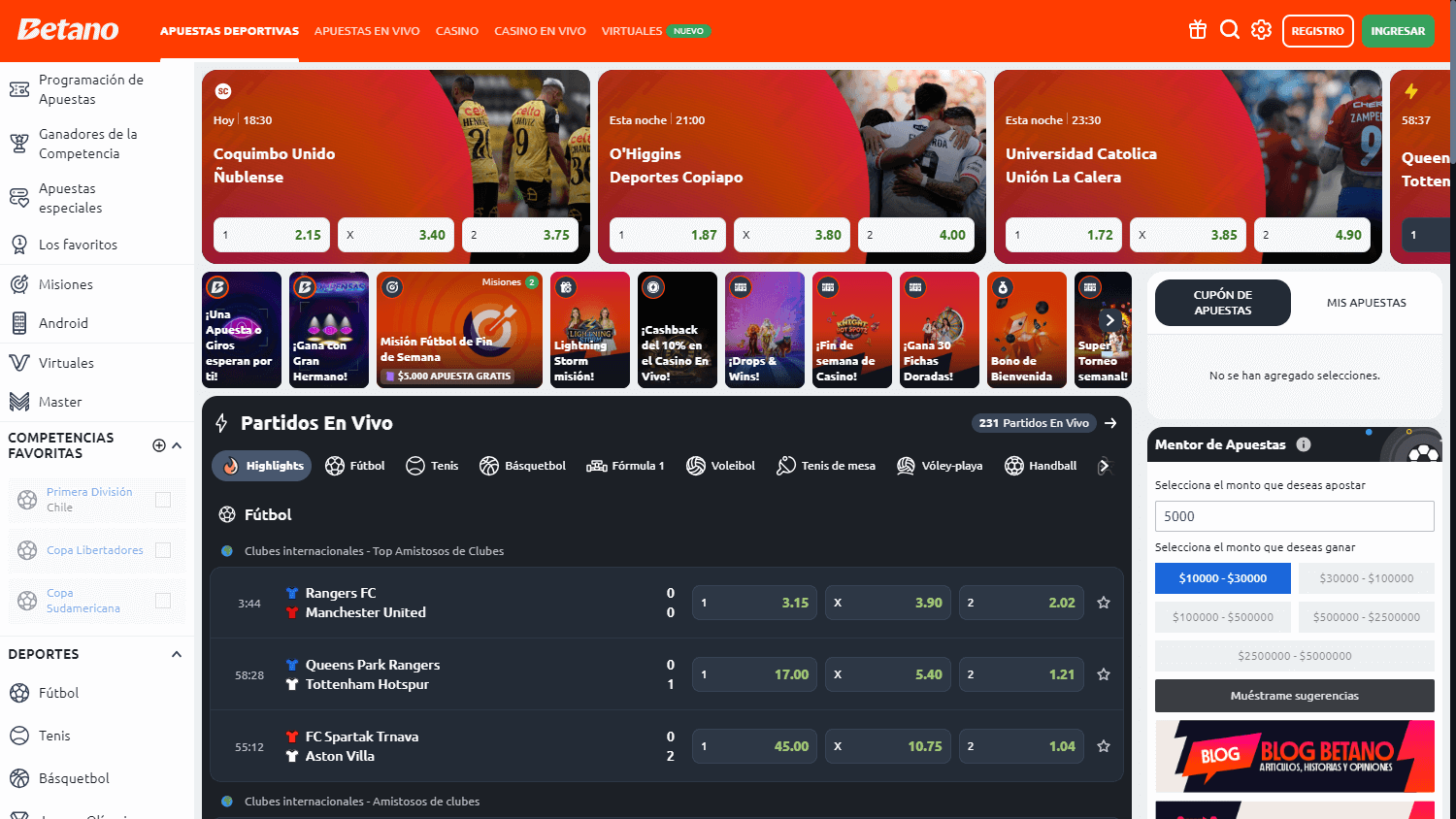Open the settings gear icon in header
Viewport: 1456px width, 819px height.
[1261, 30]
